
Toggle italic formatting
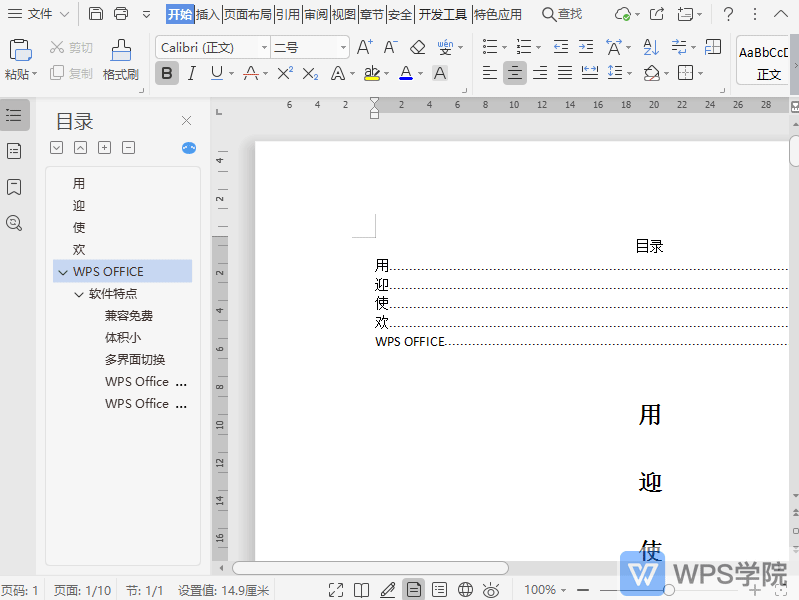(x=192, y=73)
